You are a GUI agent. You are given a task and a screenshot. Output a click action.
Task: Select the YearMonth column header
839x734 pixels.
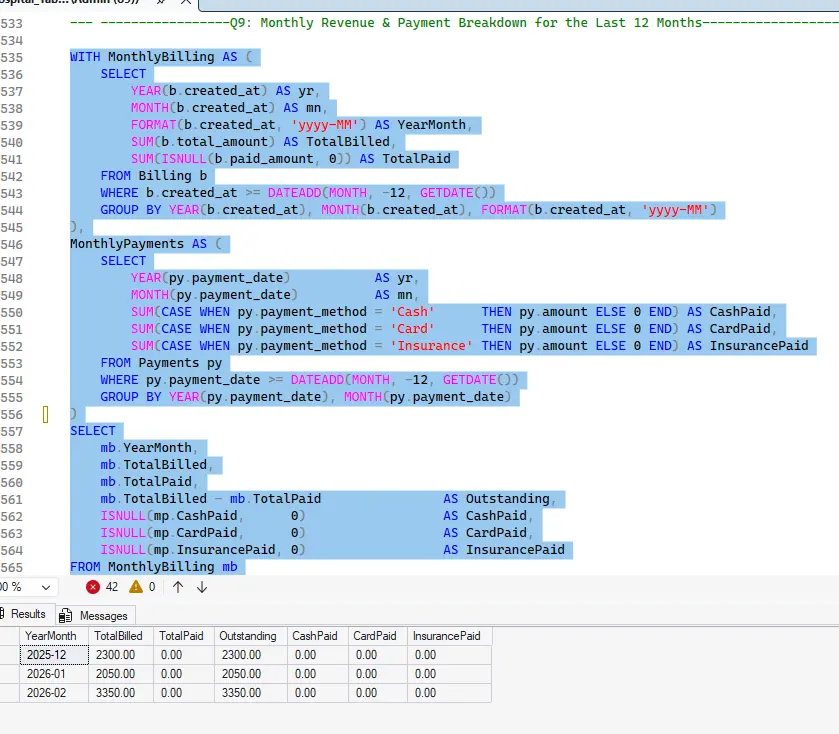click(54, 636)
